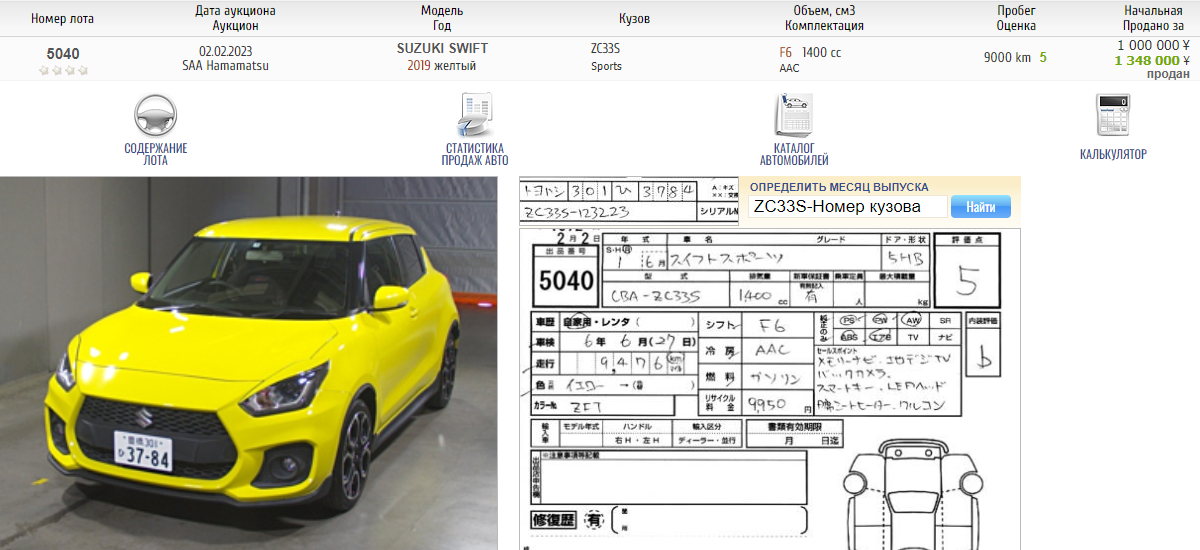Viewport: 1200px width, 550px height.
Task: Click the 'КАЛЬКУЛЯТОР' link
Action: click(1113, 154)
